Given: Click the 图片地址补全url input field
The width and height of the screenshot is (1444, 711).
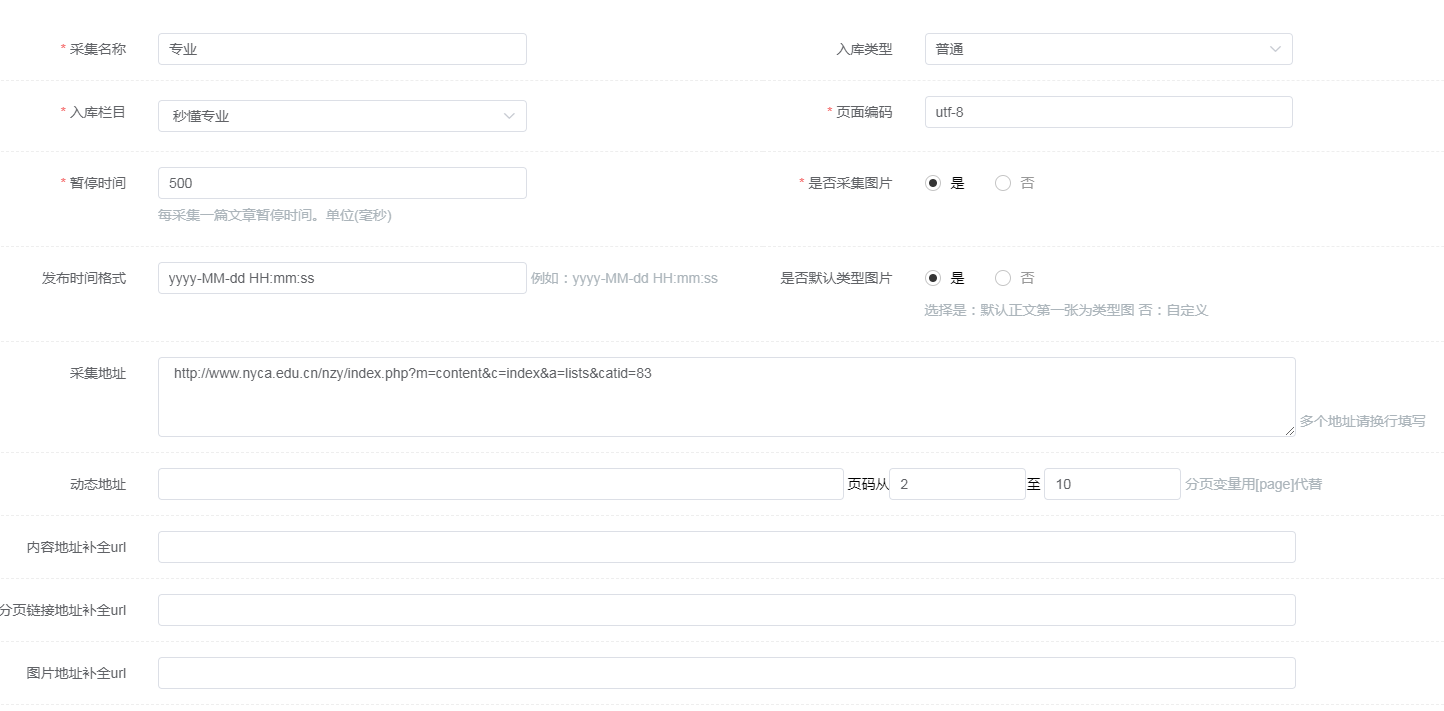Looking at the screenshot, I should click(x=727, y=673).
